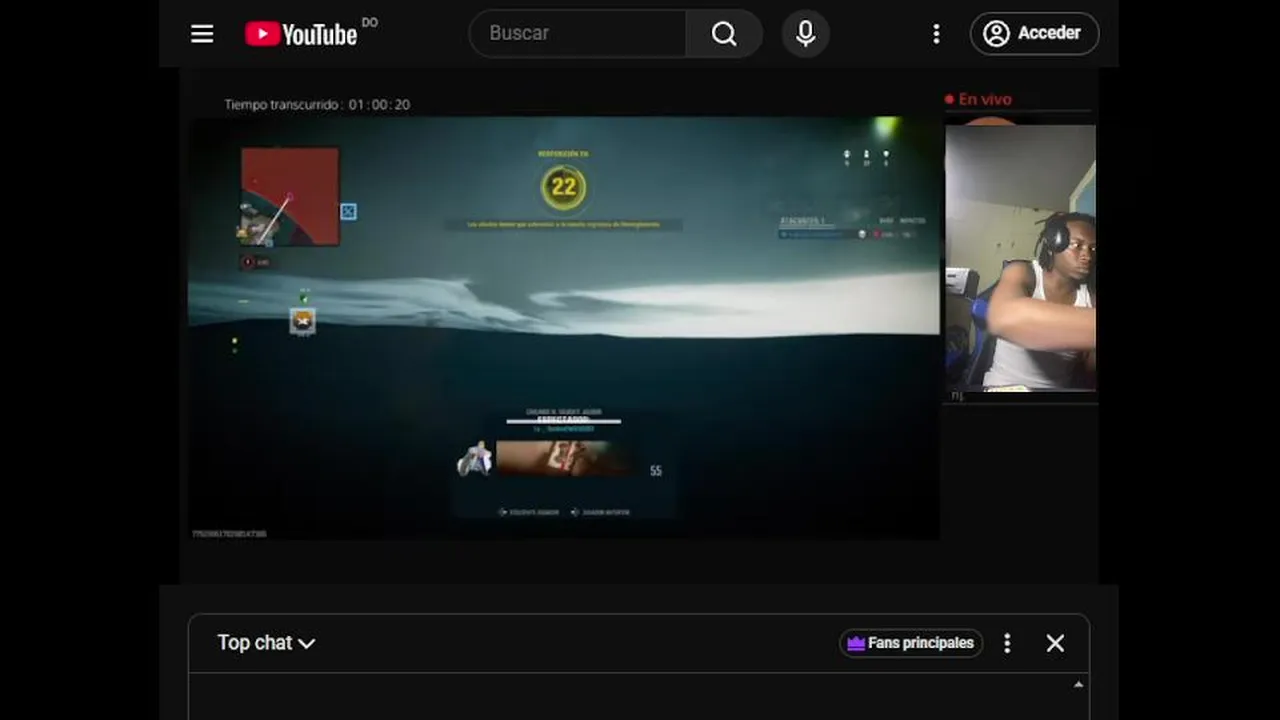This screenshot has height=720, width=1280.
Task: Click the magnifying glass search button
Action: pyautogui.click(x=724, y=34)
